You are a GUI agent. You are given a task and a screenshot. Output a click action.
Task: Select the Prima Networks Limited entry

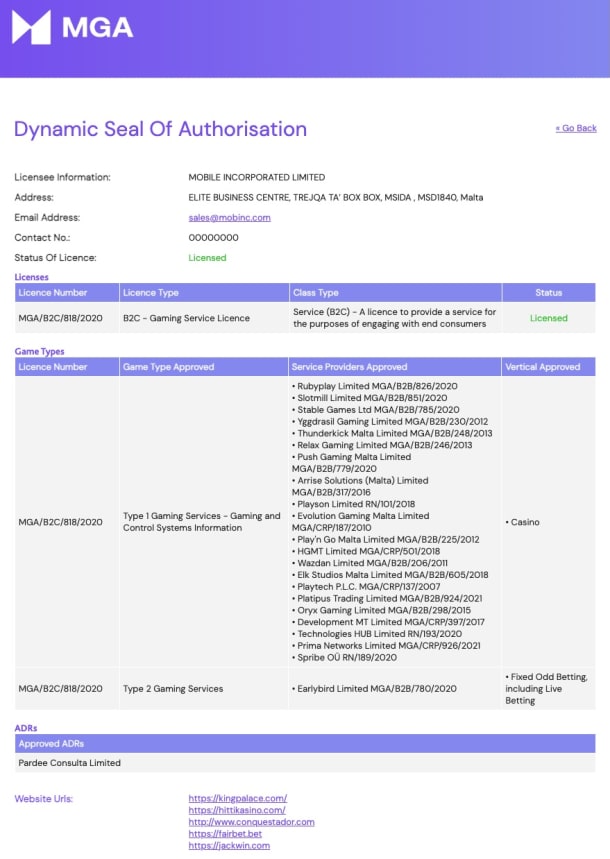click(x=386, y=646)
